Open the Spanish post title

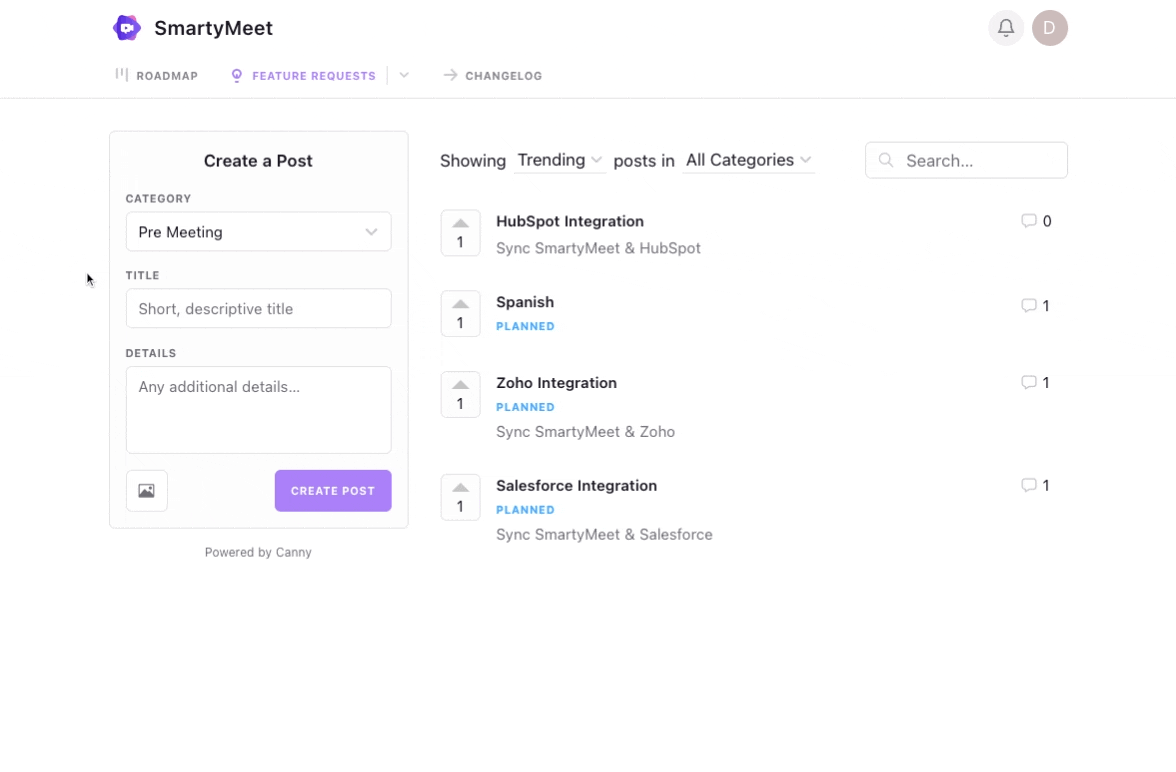coord(525,302)
